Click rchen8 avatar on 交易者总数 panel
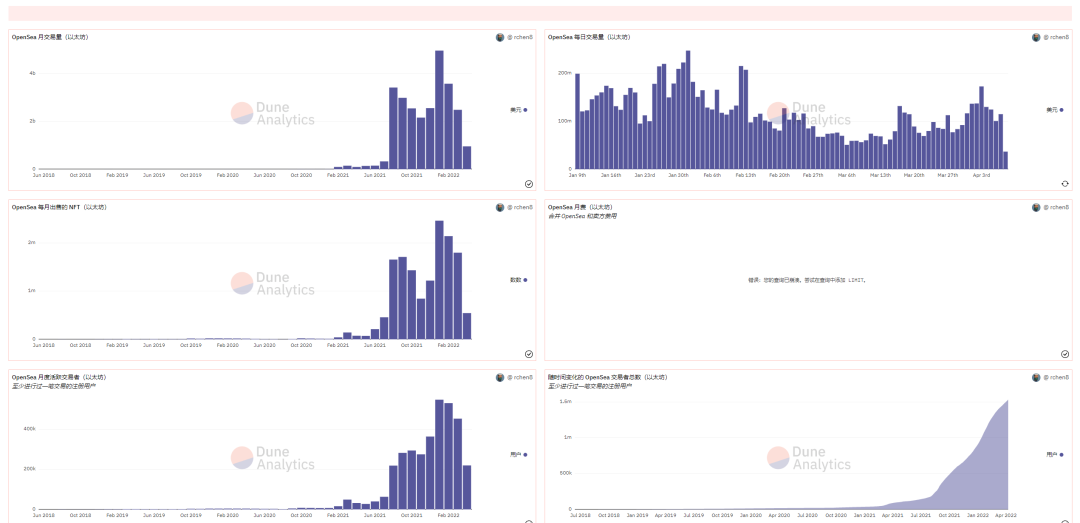Screen dimensions: 1080x523 [1036, 378]
